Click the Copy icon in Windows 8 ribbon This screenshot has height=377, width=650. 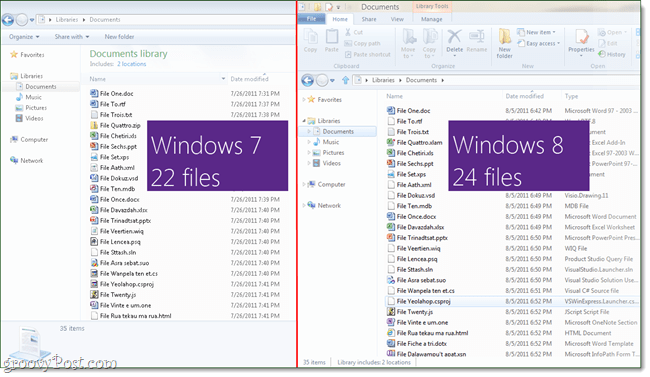coord(310,40)
